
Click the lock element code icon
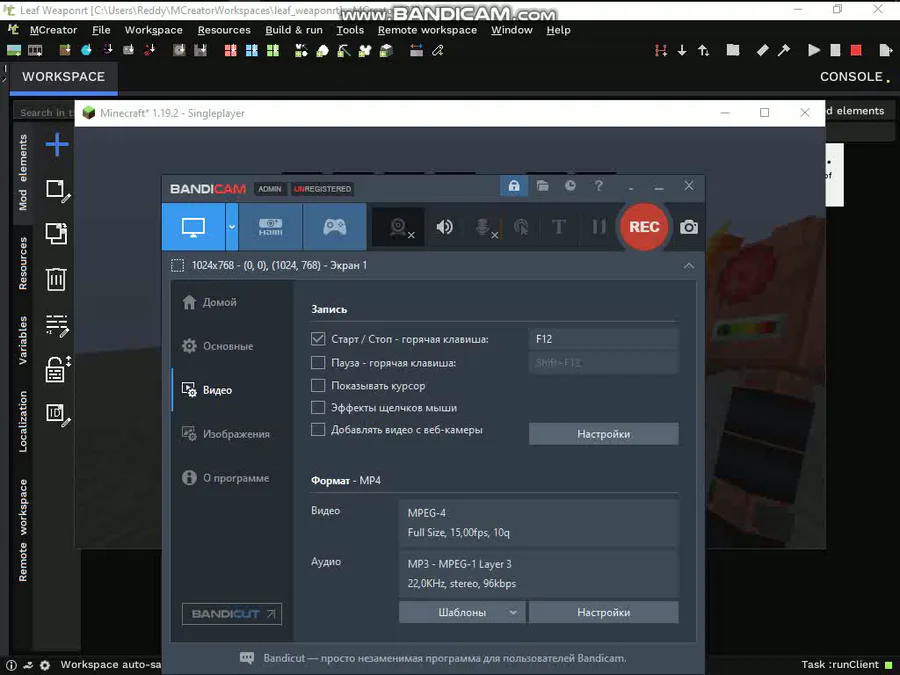pos(57,370)
